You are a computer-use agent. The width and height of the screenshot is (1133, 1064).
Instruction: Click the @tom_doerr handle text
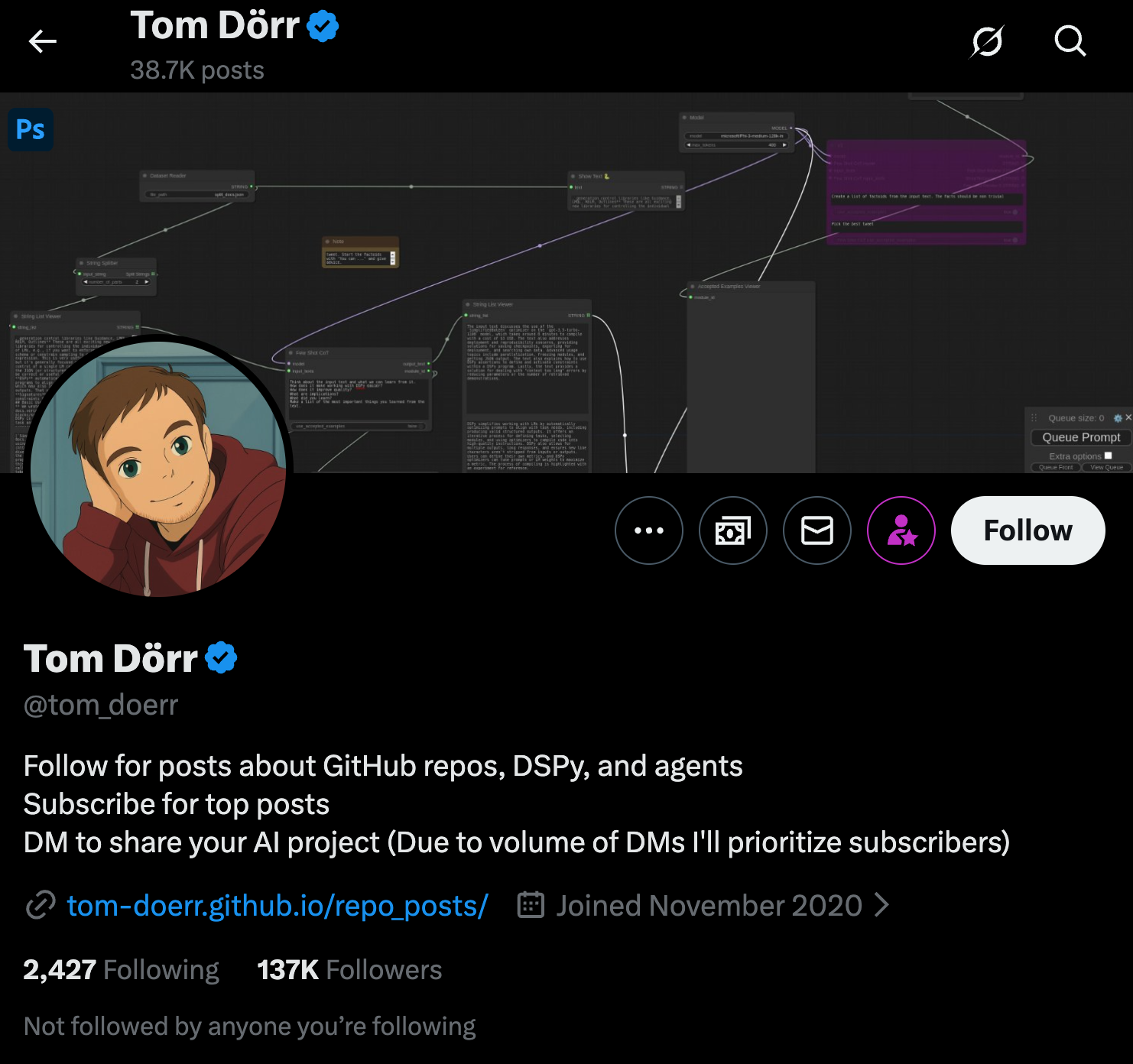coord(101,705)
